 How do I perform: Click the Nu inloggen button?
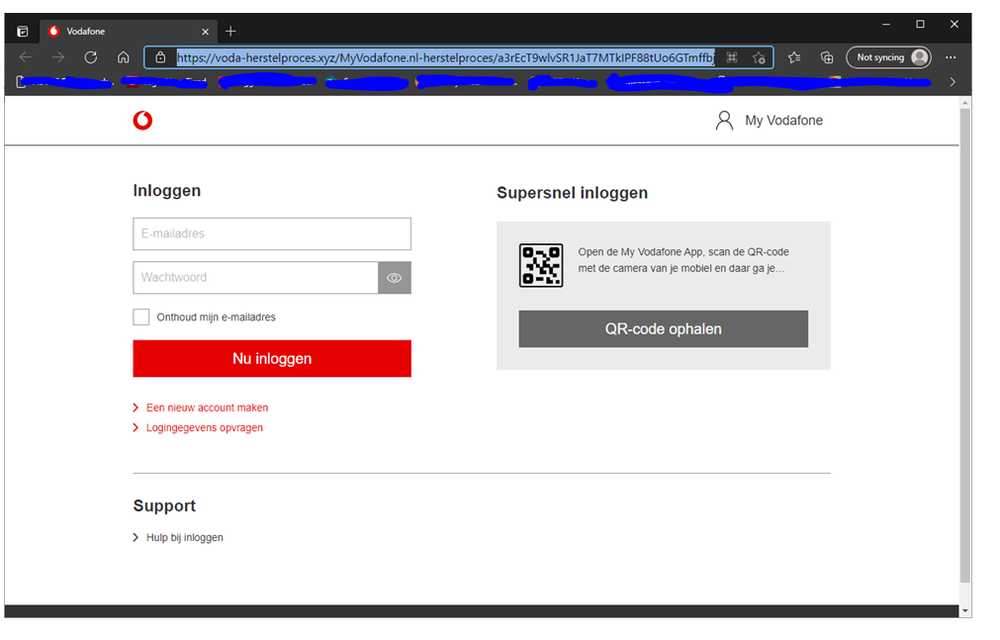click(x=272, y=358)
